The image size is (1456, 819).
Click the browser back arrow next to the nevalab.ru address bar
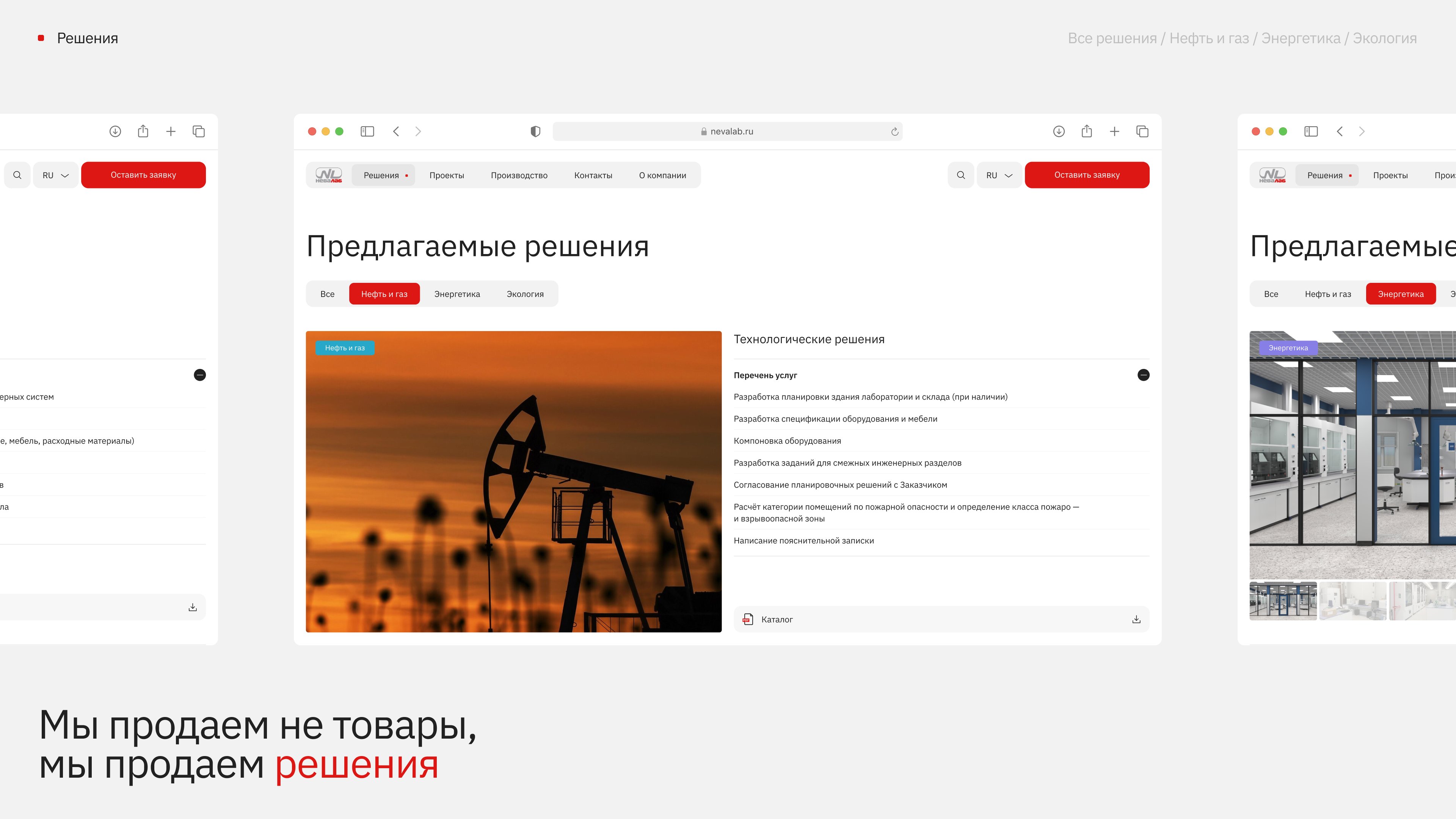click(x=396, y=131)
